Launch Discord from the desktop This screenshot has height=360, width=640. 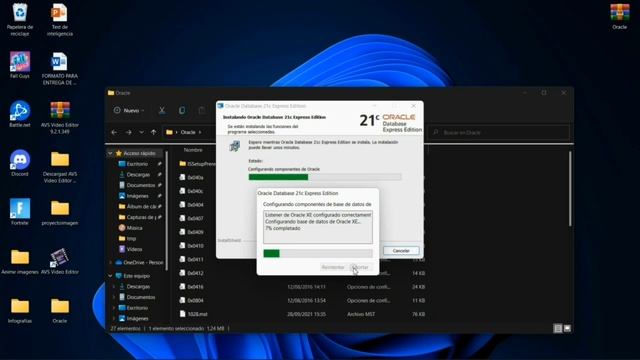[20, 163]
